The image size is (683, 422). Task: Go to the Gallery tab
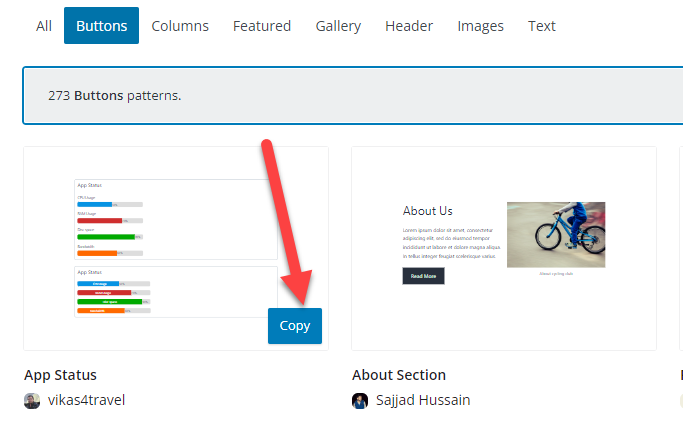[338, 26]
